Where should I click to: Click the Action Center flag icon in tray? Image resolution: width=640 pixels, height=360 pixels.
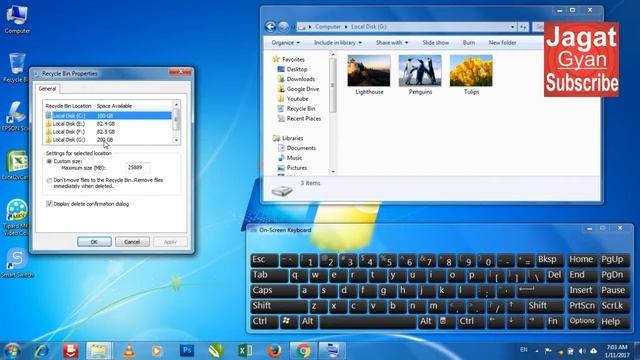coord(548,351)
